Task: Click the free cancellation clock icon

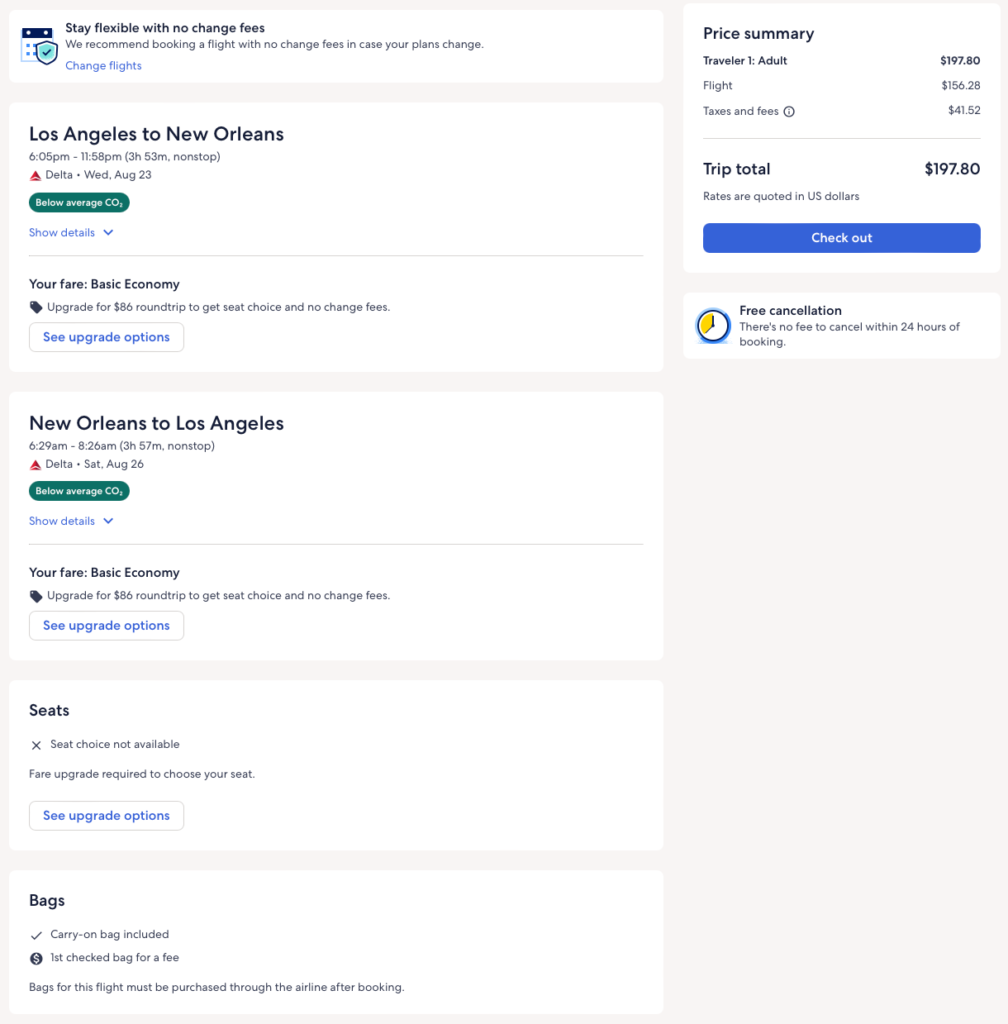Action: point(713,325)
